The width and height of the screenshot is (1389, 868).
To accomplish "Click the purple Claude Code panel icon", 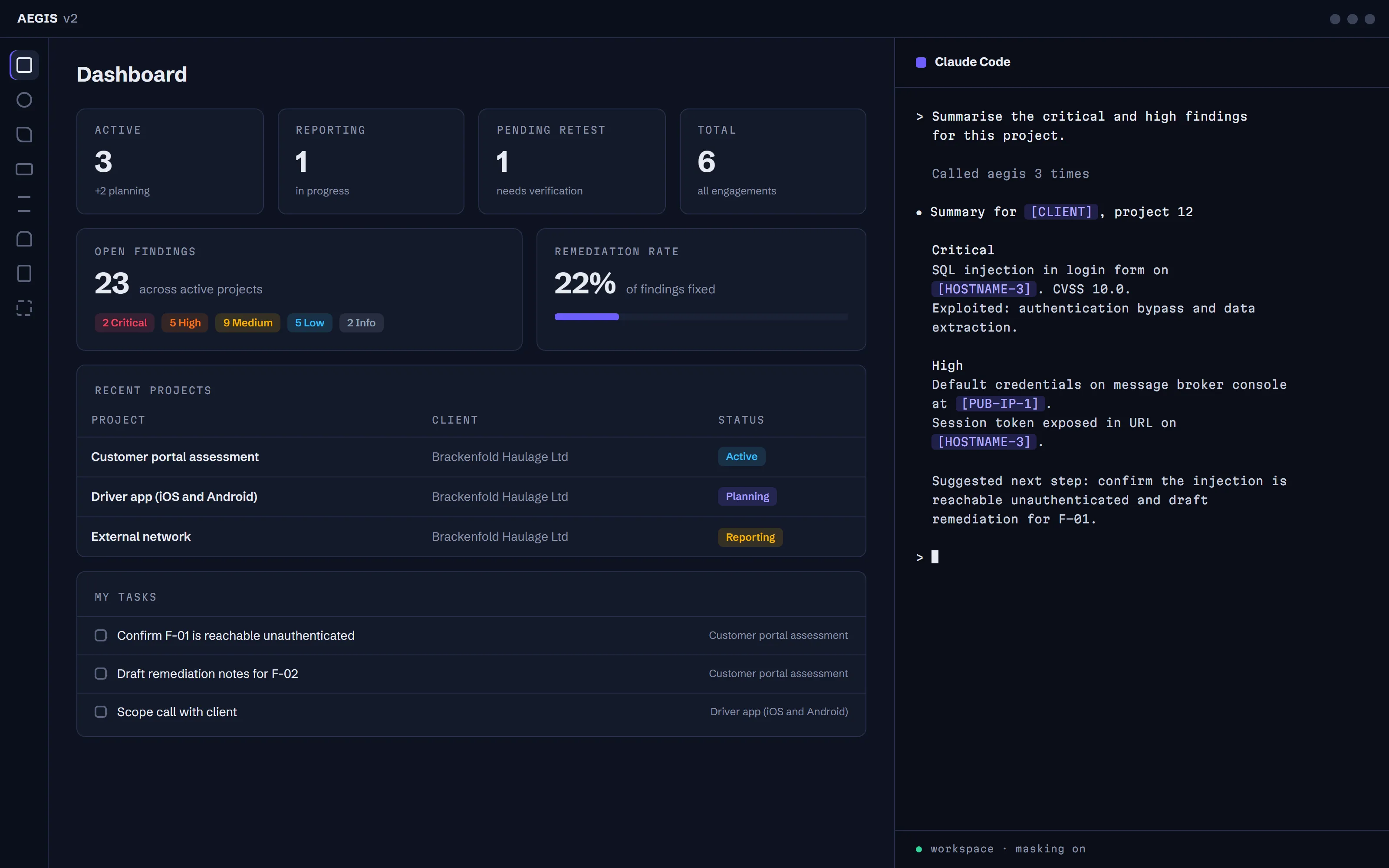I will pos(921,62).
